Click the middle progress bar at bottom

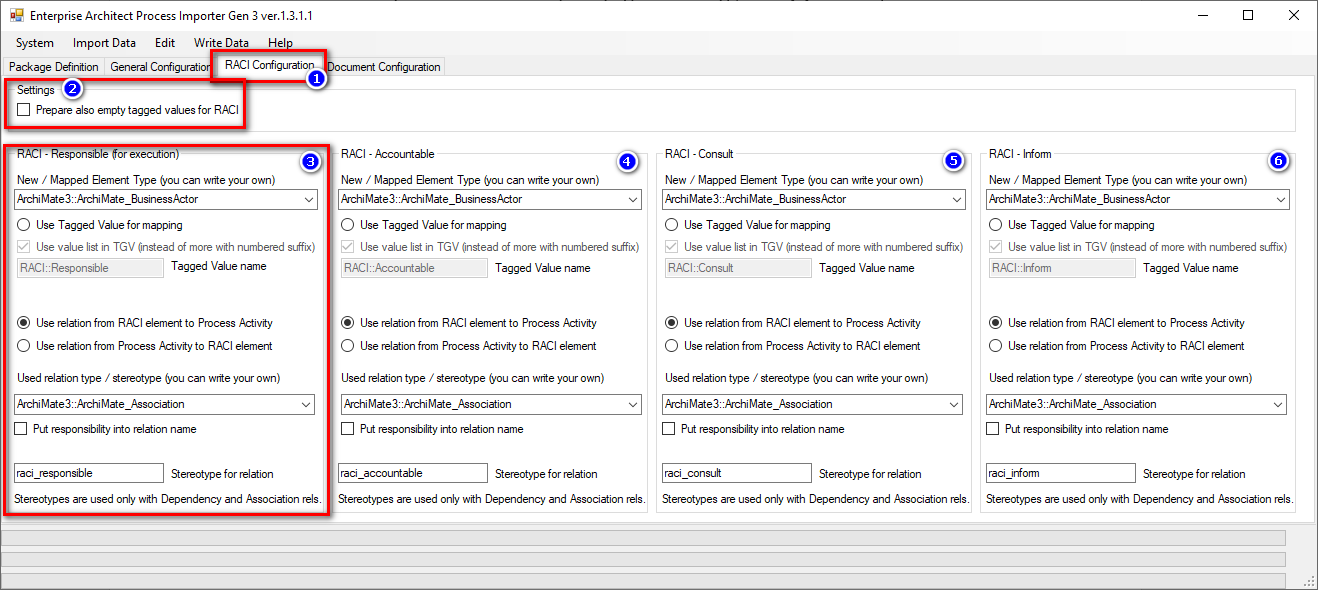(x=644, y=559)
